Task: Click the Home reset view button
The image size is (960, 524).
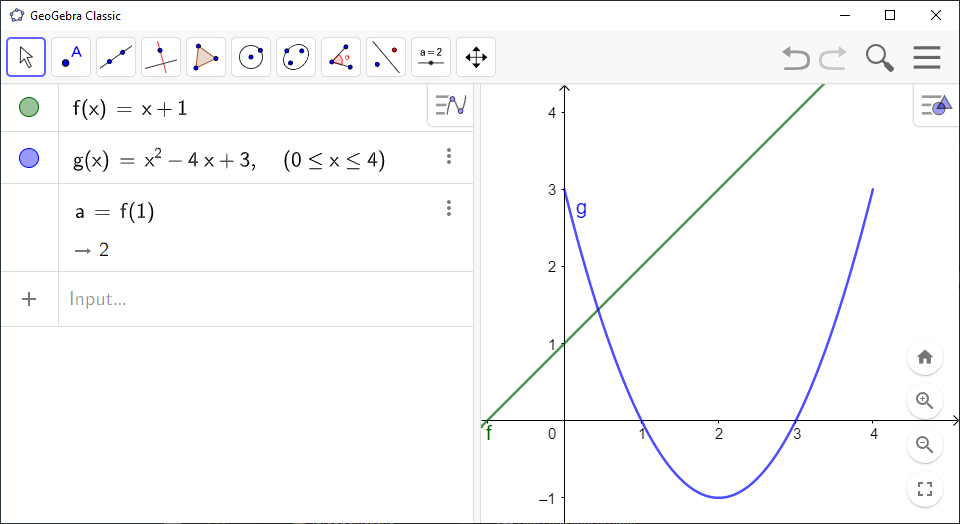Action: click(925, 357)
